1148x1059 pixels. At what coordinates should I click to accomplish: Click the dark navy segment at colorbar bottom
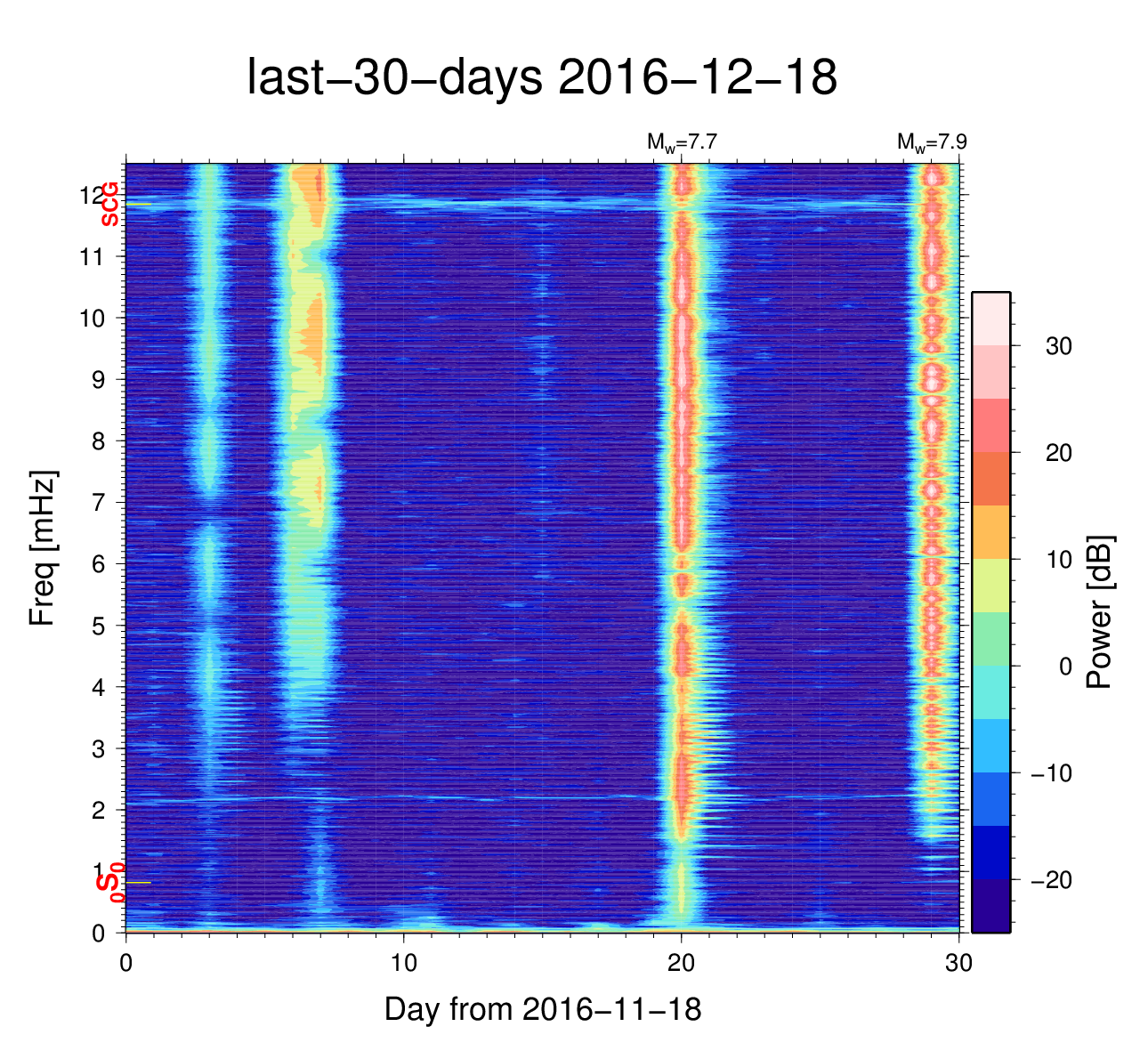click(x=990, y=906)
